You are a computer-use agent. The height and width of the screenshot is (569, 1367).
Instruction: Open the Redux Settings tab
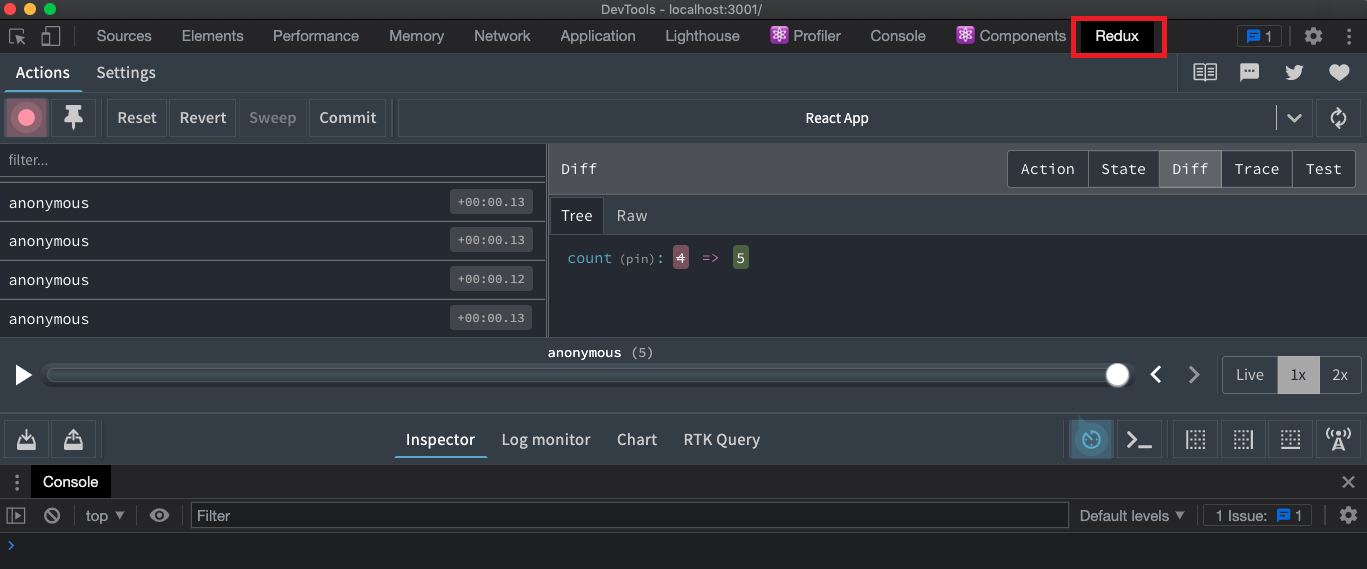pyautogui.click(x=126, y=73)
